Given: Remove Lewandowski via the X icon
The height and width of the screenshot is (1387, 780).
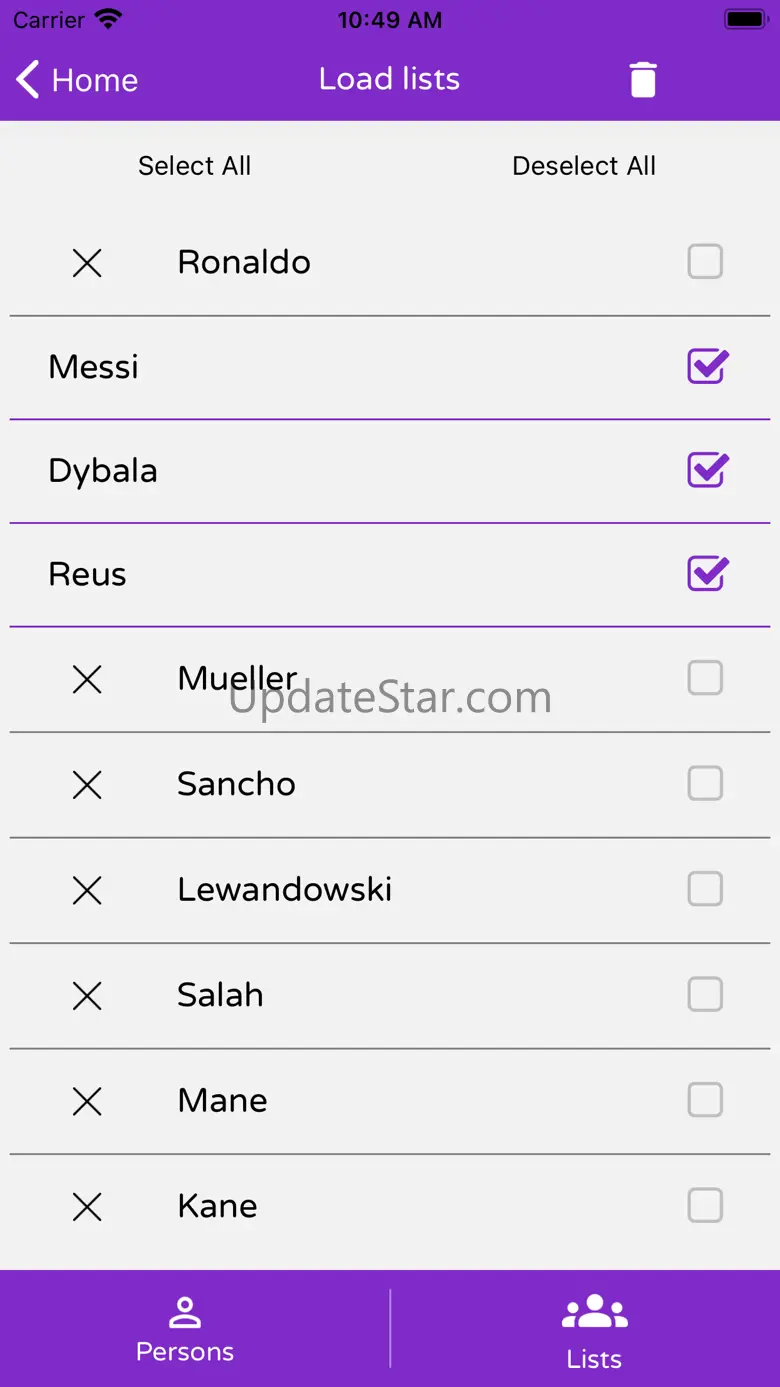Looking at the screenshot, I should click(x=88, y=890).
